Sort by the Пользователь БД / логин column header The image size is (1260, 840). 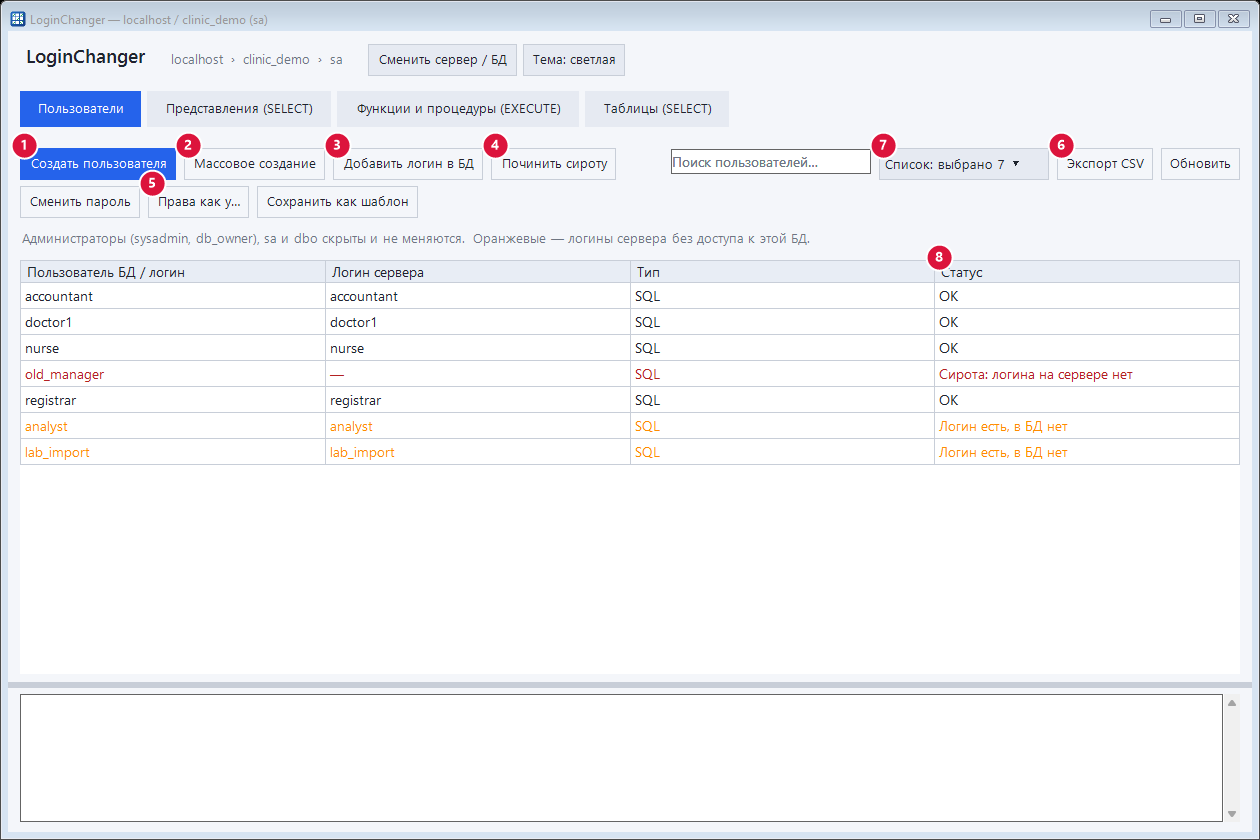click(x=173, y=272)
